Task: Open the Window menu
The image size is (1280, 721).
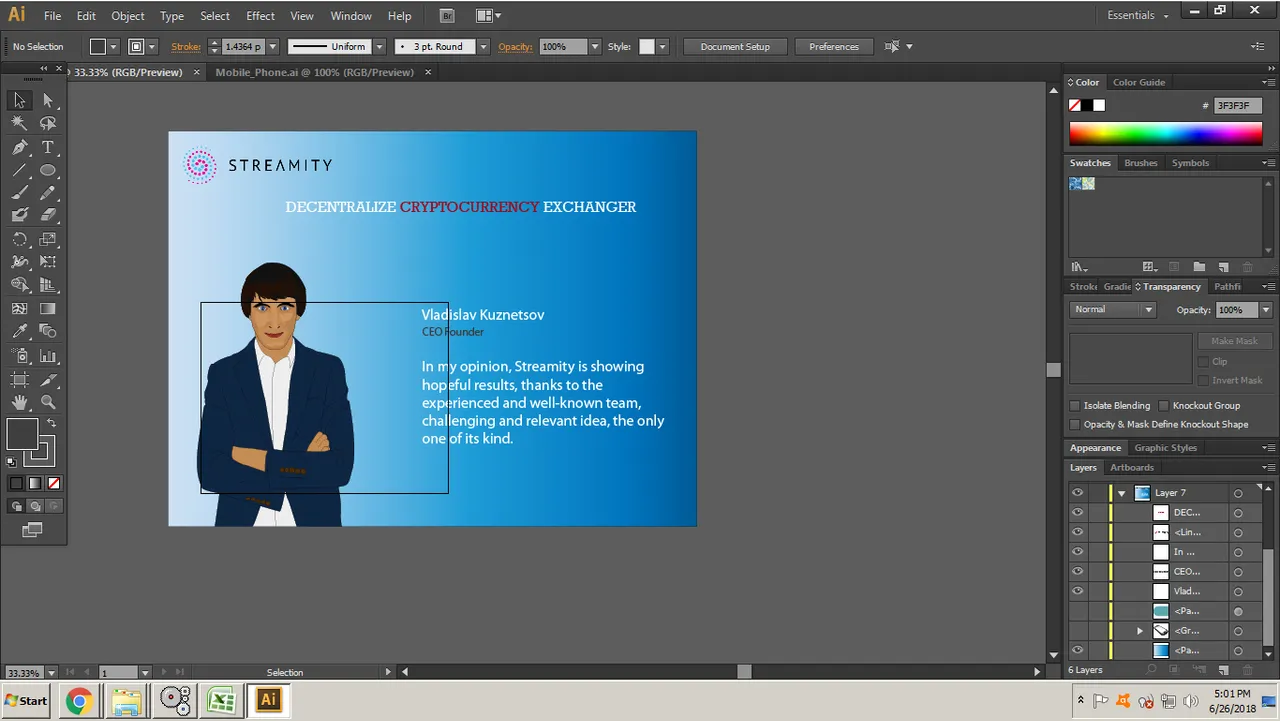Action: (351, 16)
